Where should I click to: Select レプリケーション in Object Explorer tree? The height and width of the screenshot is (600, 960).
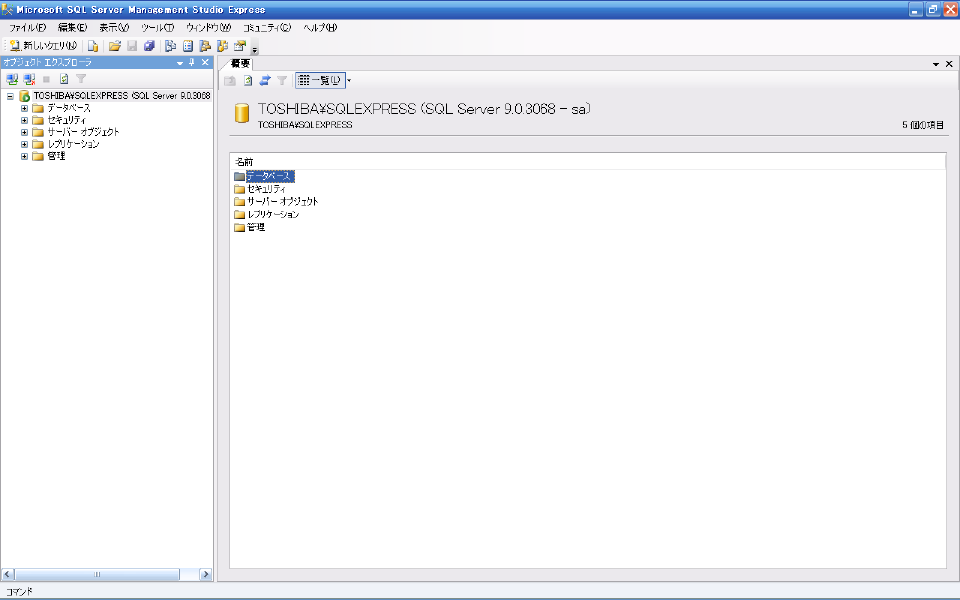click(x=73, y=144)
